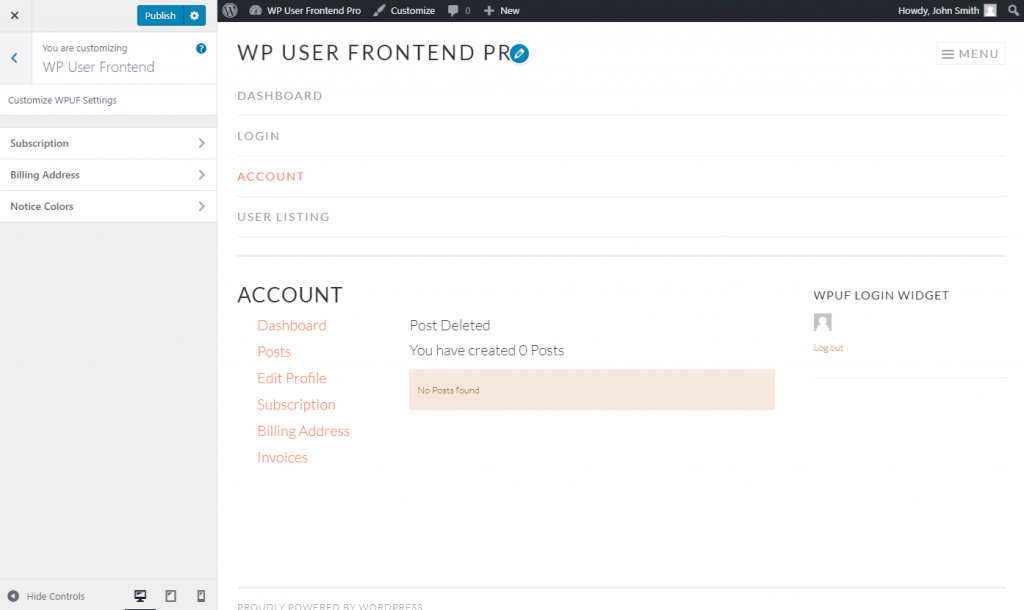Click the Publish button
The width and height of the screenshot is (1024, 610).
coord(160,15)
